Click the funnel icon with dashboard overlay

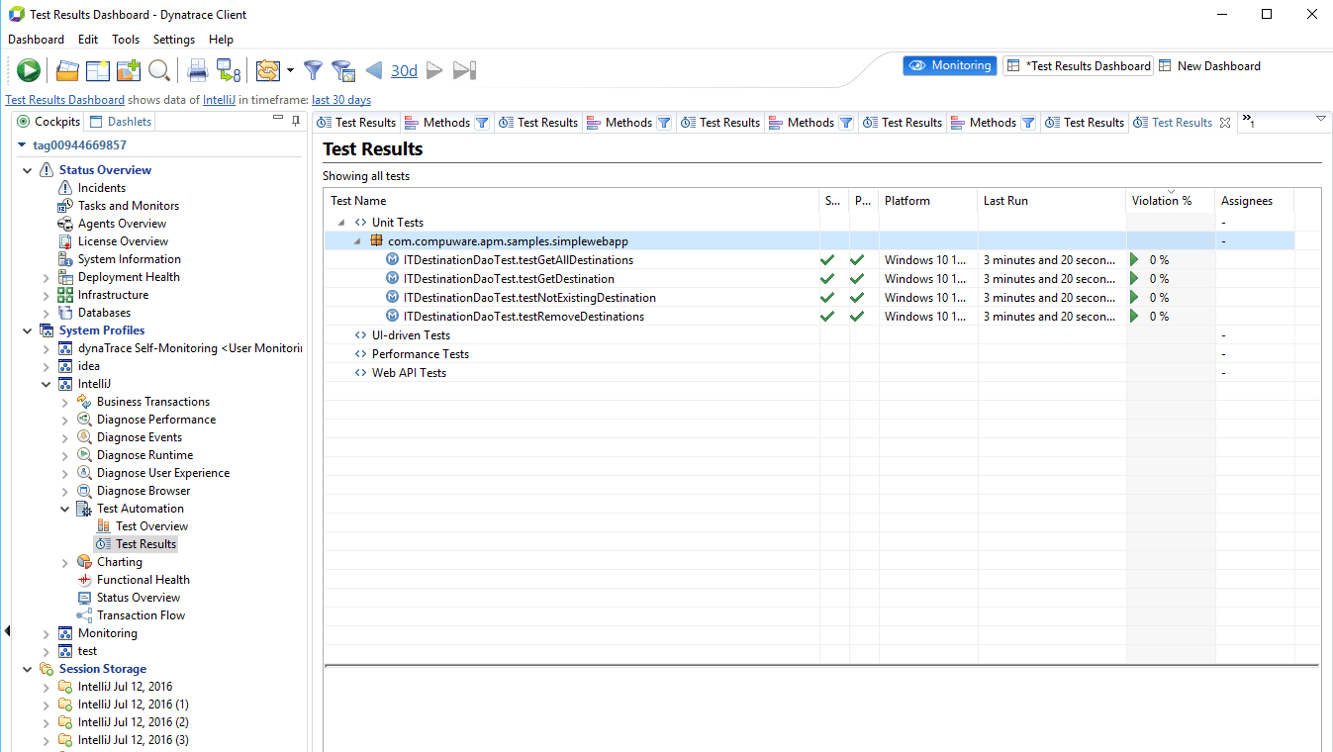click(343, 70)
